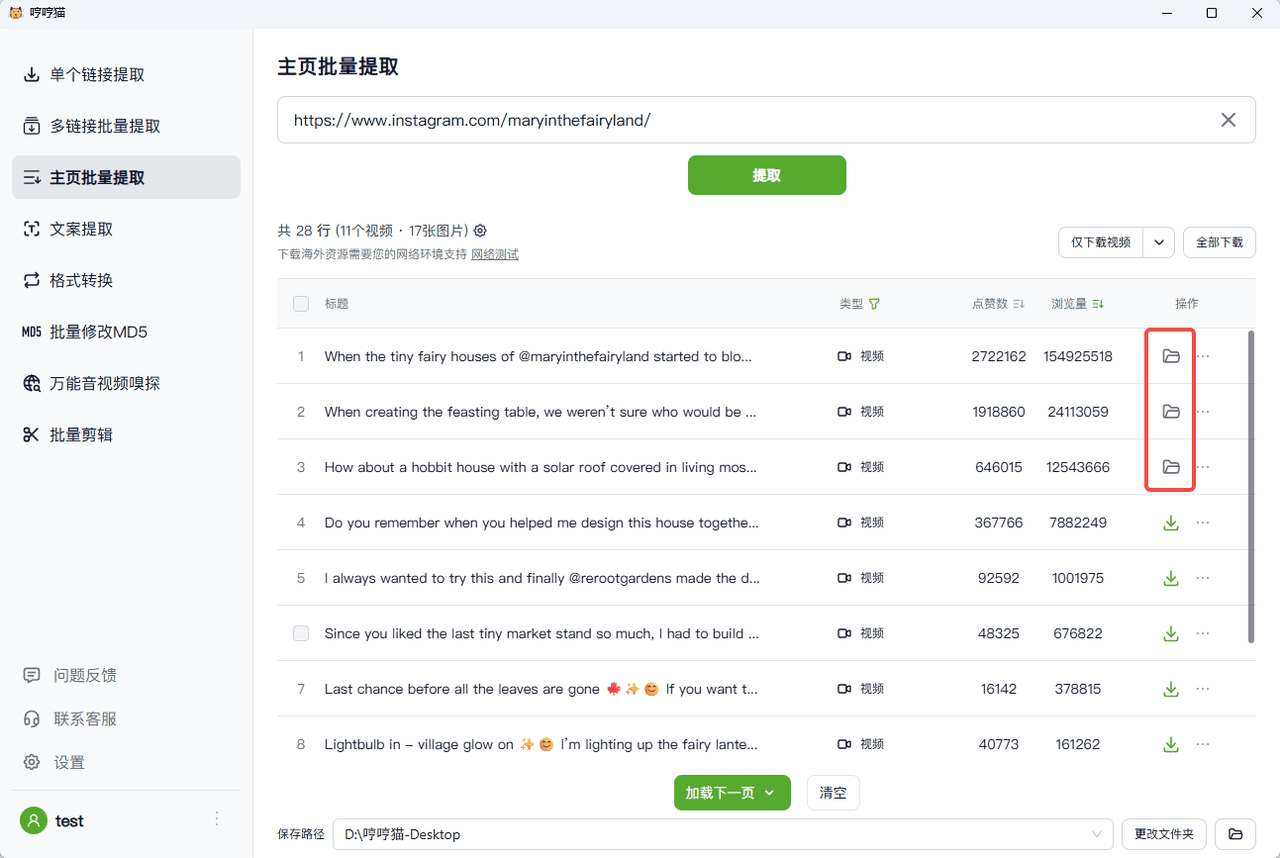Filter by type using funnel icon
The width and height of the screenshot is (1280, 858).
(874, 304)
